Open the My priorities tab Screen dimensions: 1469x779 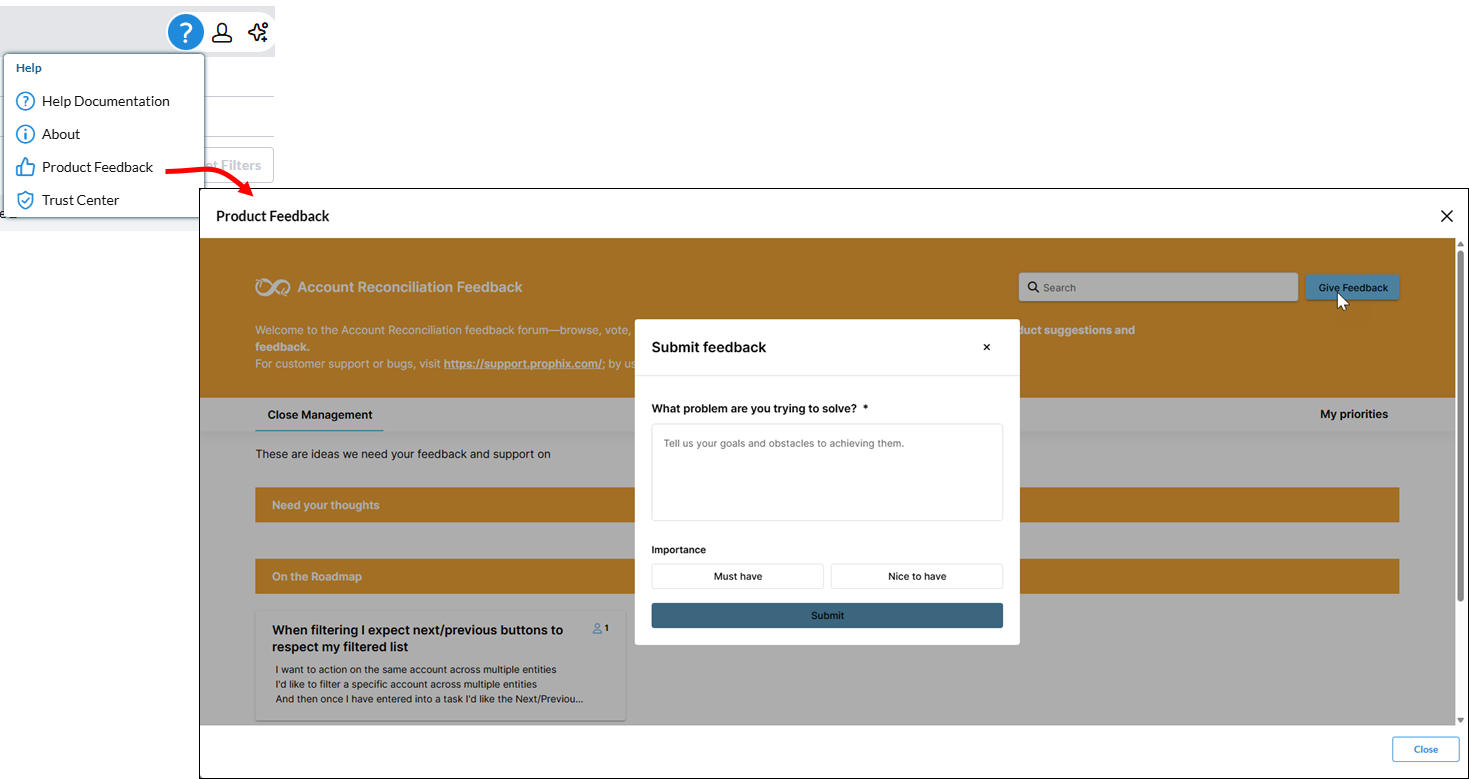pos(1353,414)
